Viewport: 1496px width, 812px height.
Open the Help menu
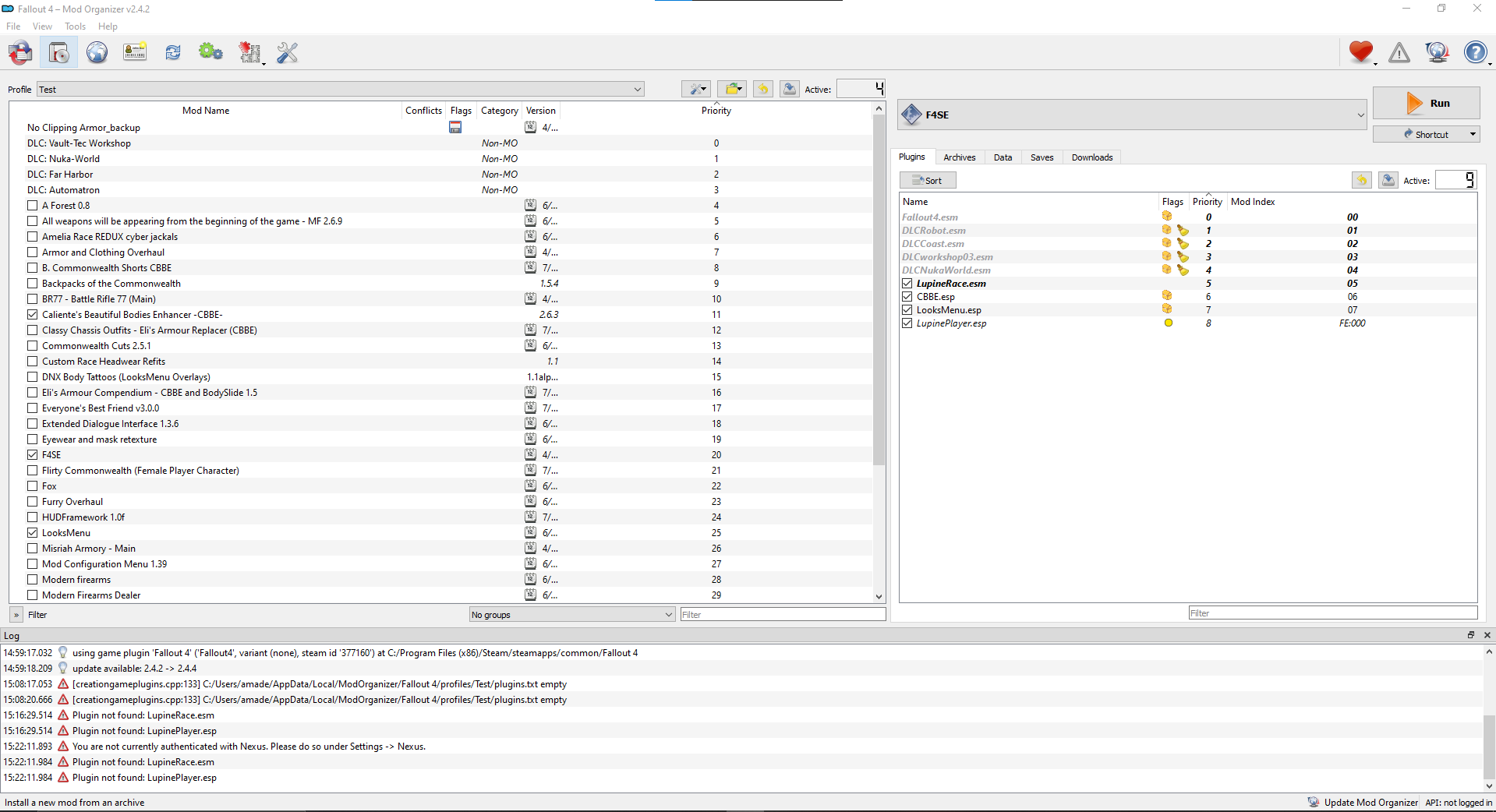pyautogui.click(x=108, y=26)
